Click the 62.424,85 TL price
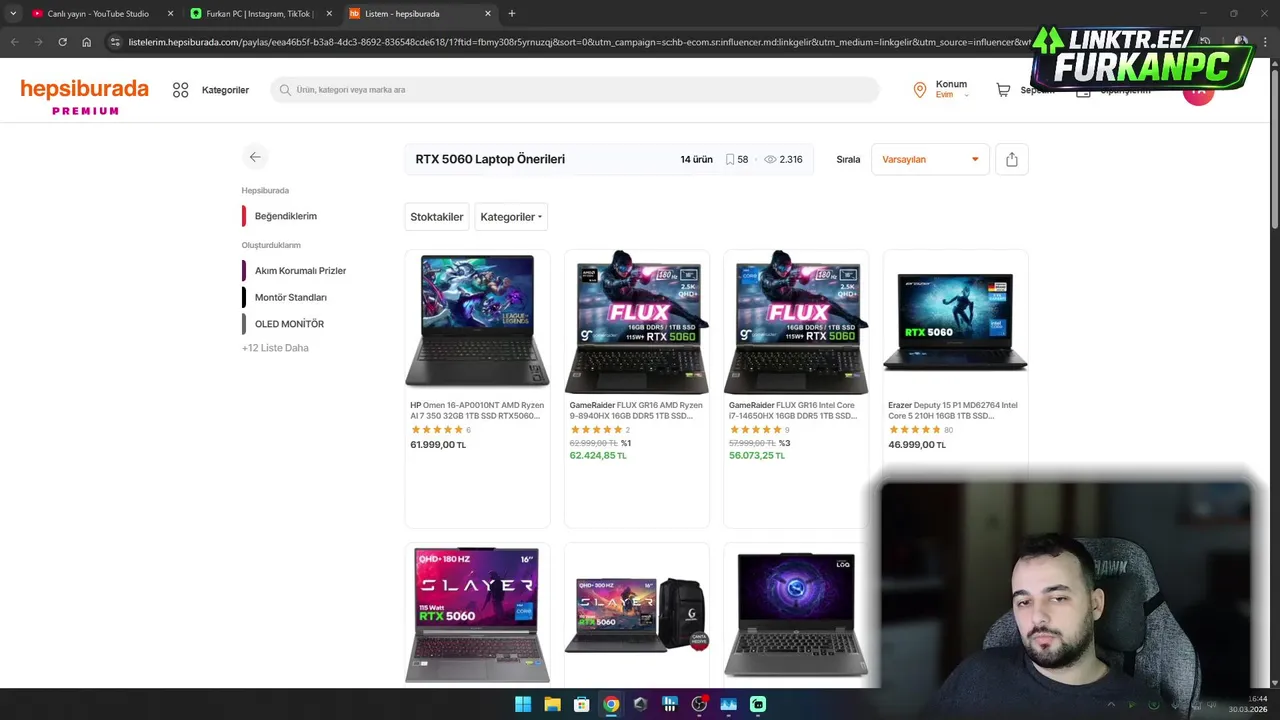 (598, 455)
